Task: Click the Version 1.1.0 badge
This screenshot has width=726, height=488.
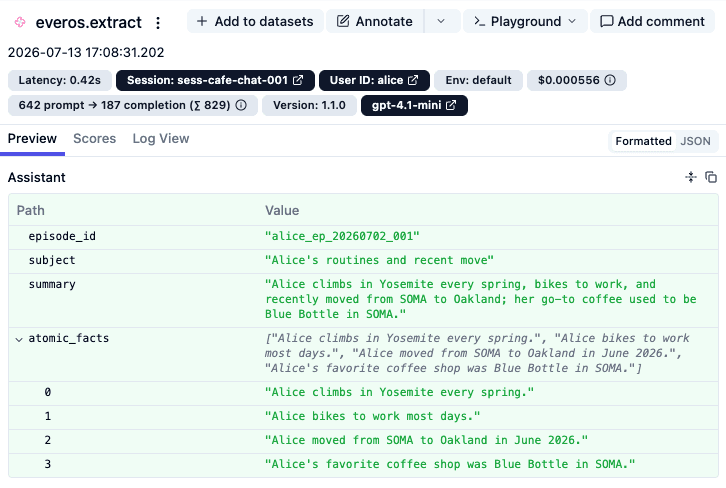Action: (x=309, y=105)
